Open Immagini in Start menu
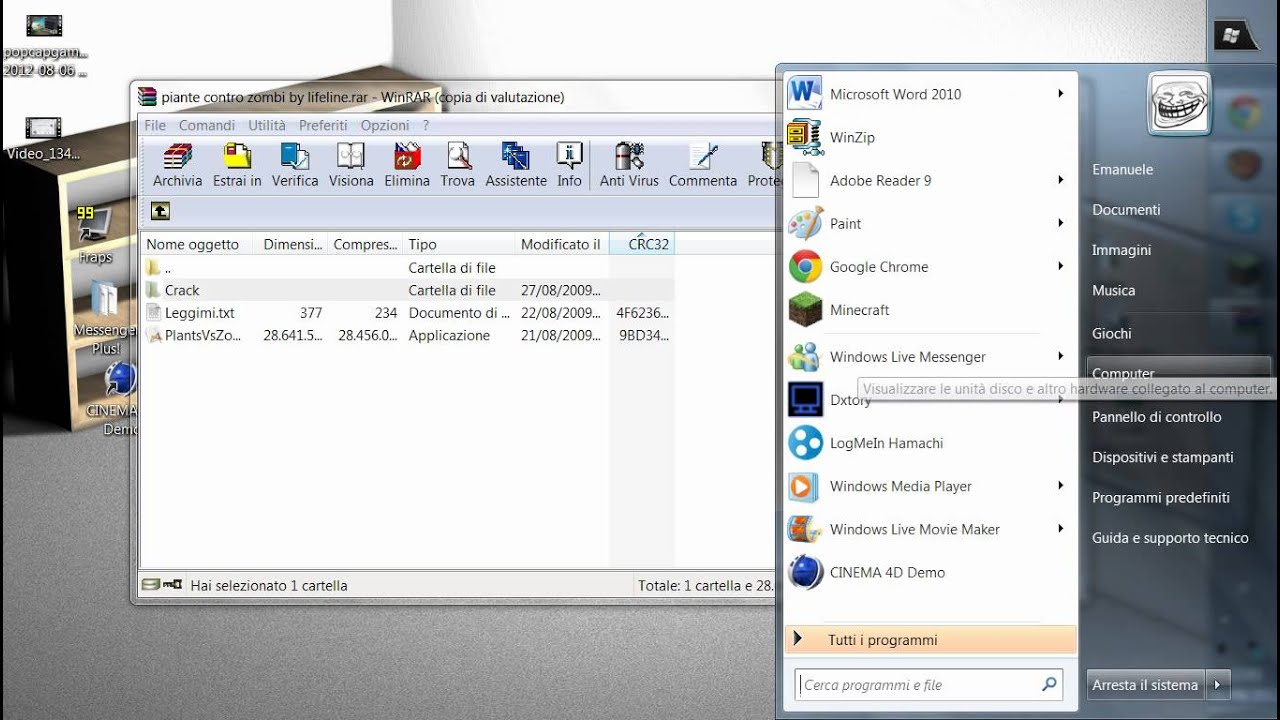Viewport: 1280px width, 720px height. click(1121, 250)
